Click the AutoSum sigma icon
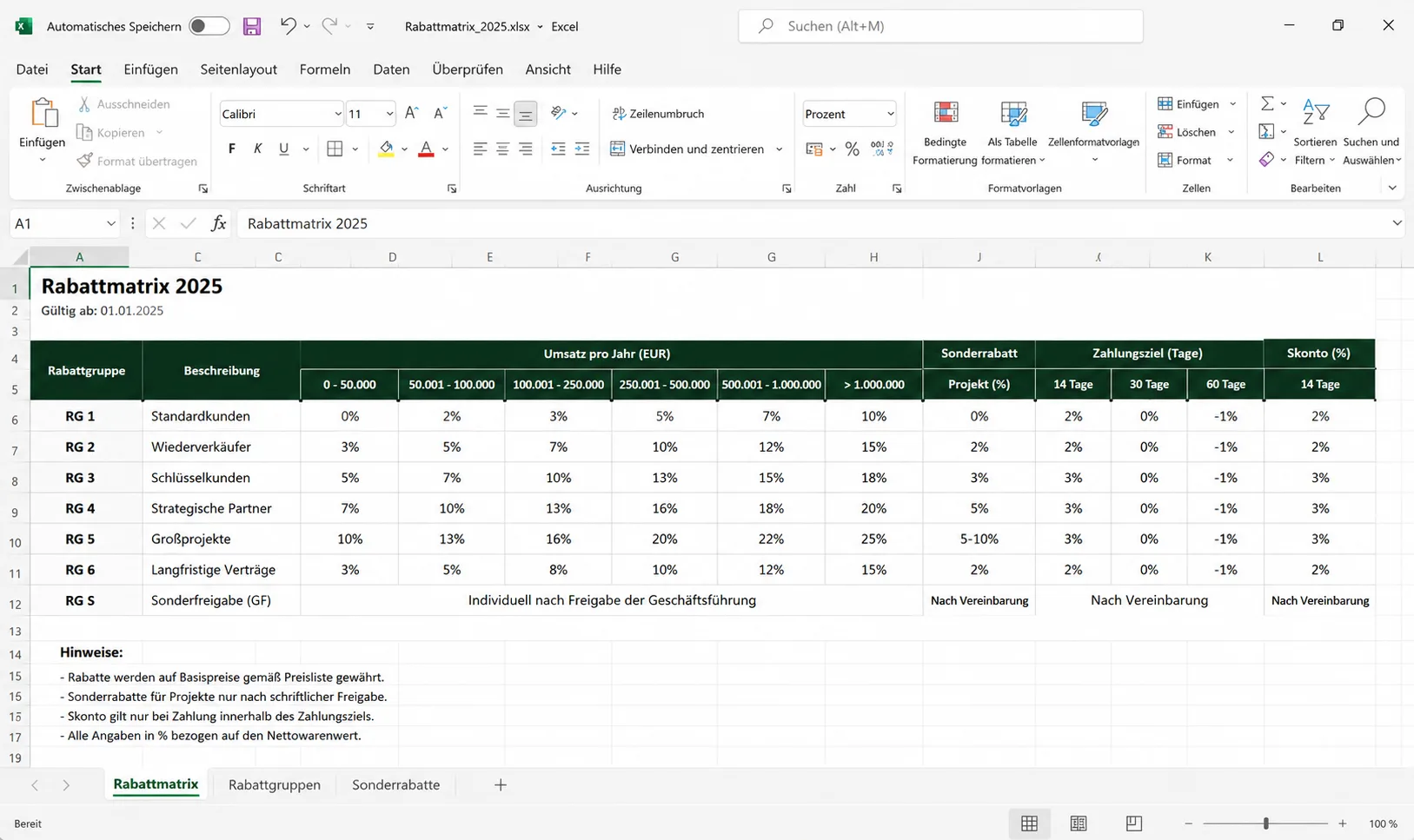Viewport: 1414px width, 840px height. (x=1268, y=103)
